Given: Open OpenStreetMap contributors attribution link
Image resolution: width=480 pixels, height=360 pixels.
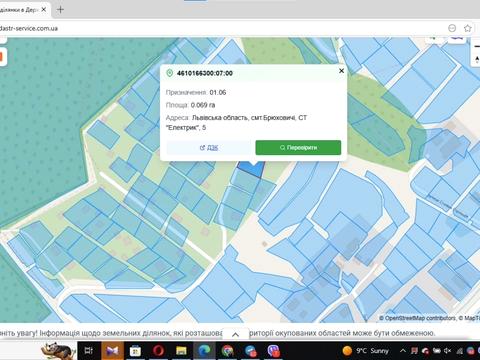Looking at the screenshot, I should coord(418,318).
